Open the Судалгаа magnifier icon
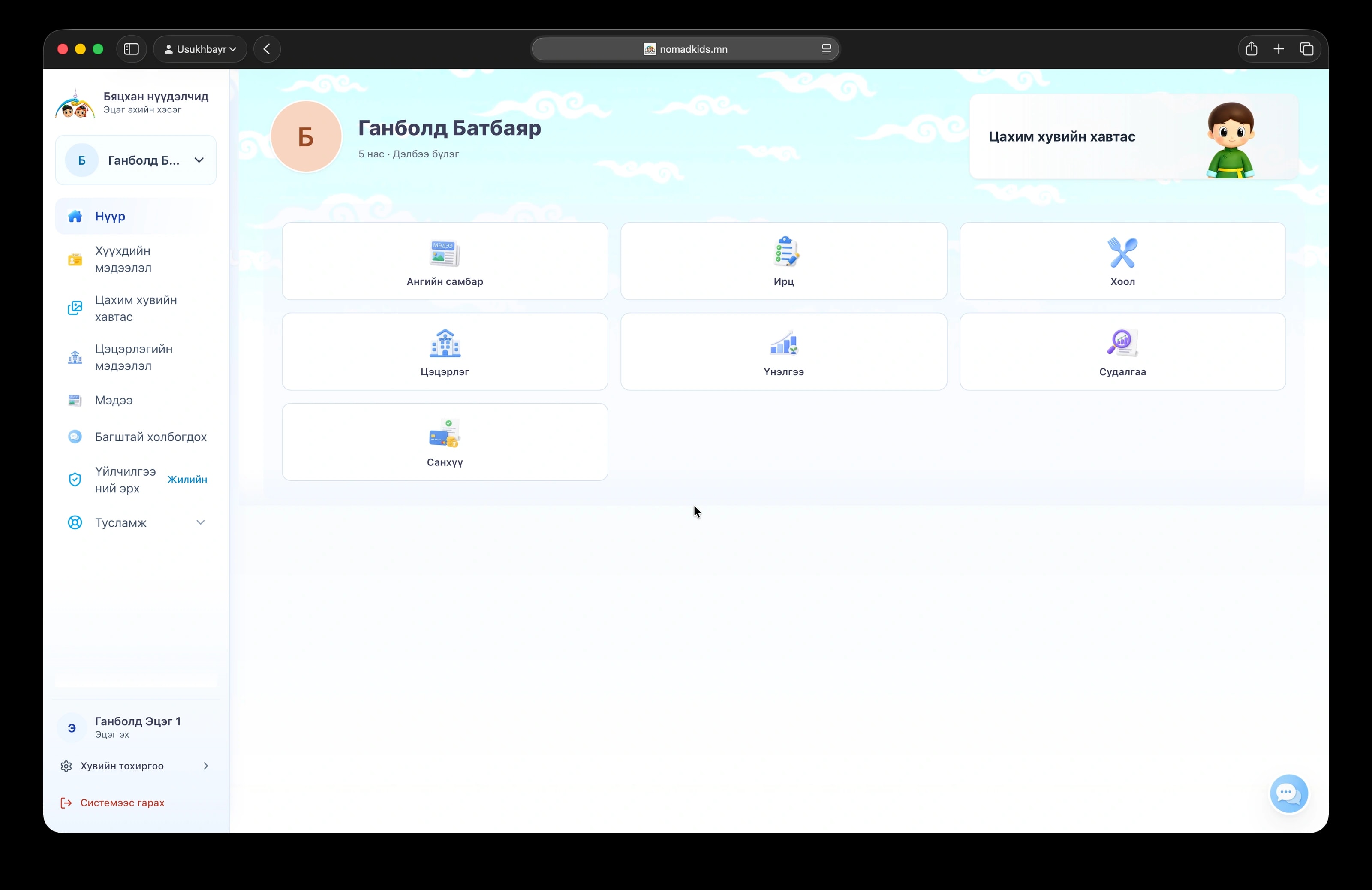 tap(1122, 343)
